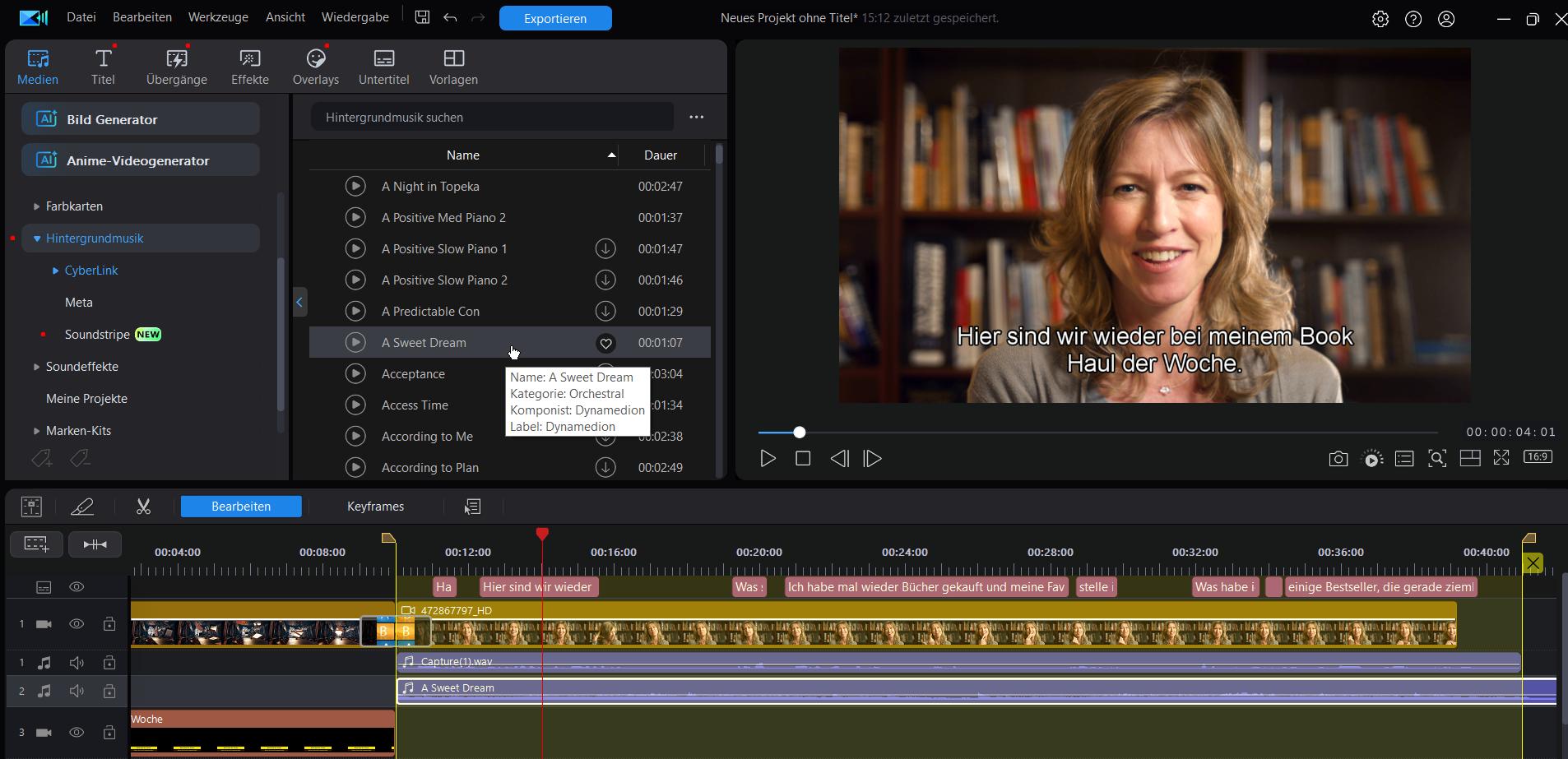Open the Wiedergabe menu
Image resolution: width=1568 pixels, height=759 pixels.
click(355, 17)
